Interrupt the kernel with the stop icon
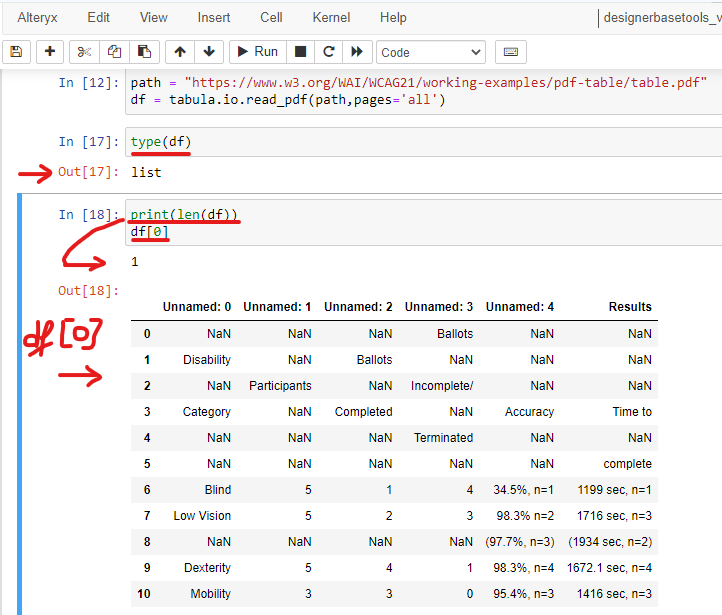 pyautogui.click(x=300, y=52)
